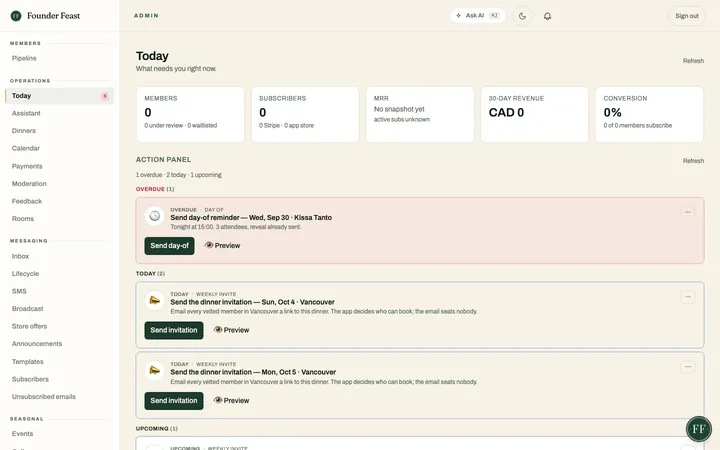Go to Lifecycle messaging

pos(25,273)
